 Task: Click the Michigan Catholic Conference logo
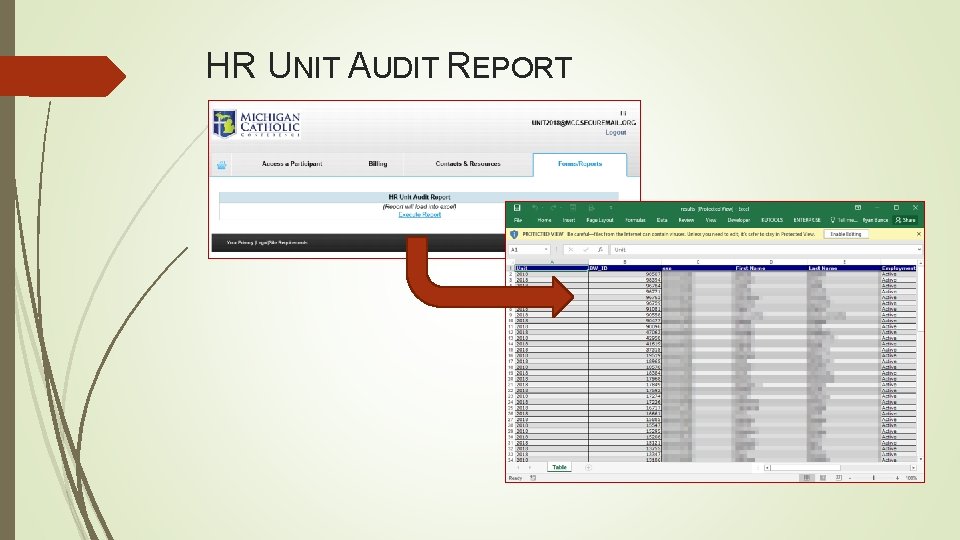pyautogui.click(x=257, y=124)
